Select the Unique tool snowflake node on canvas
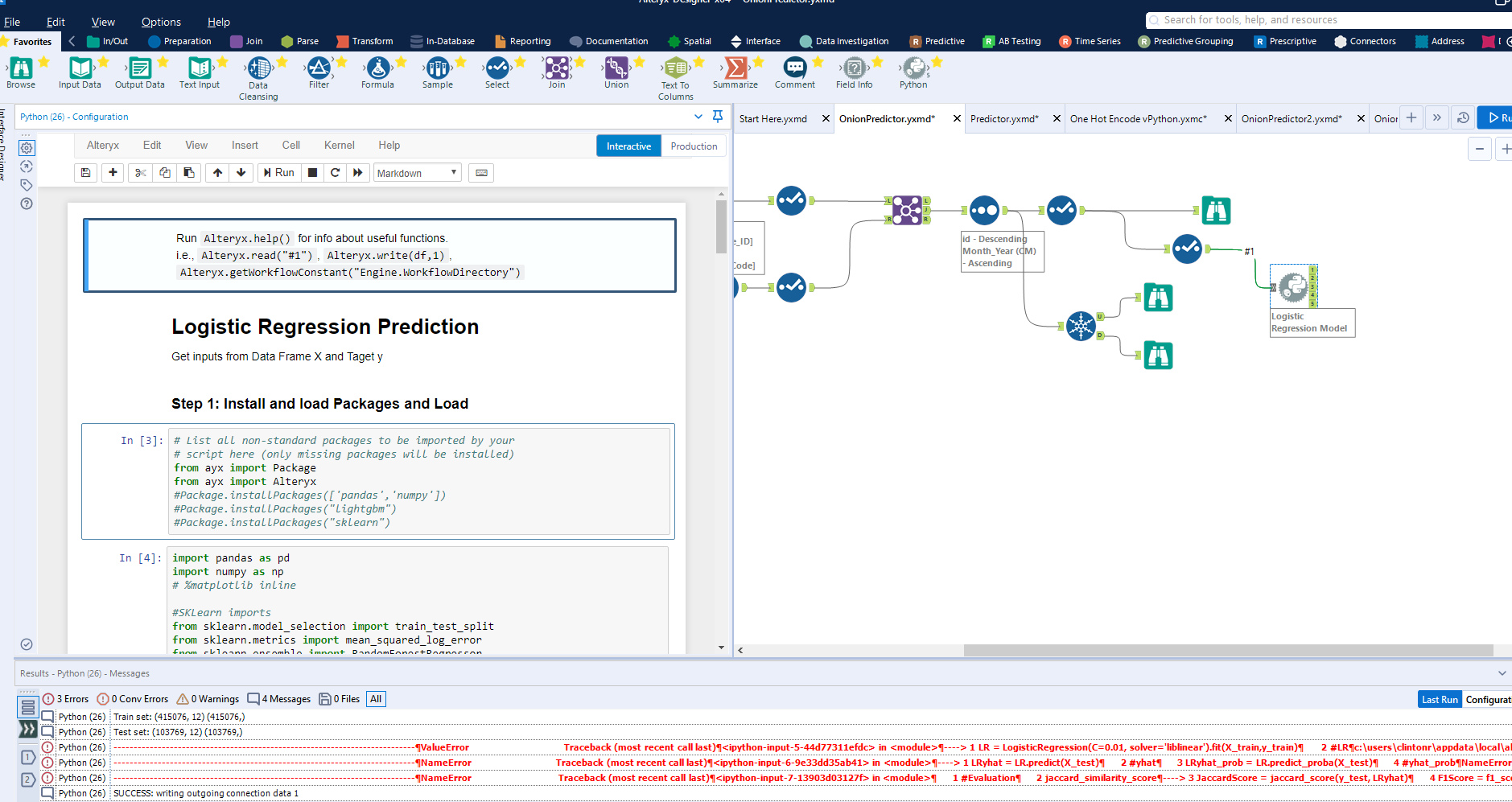The height and width of the screenshot is (802, 1512). coord(1081,326)
